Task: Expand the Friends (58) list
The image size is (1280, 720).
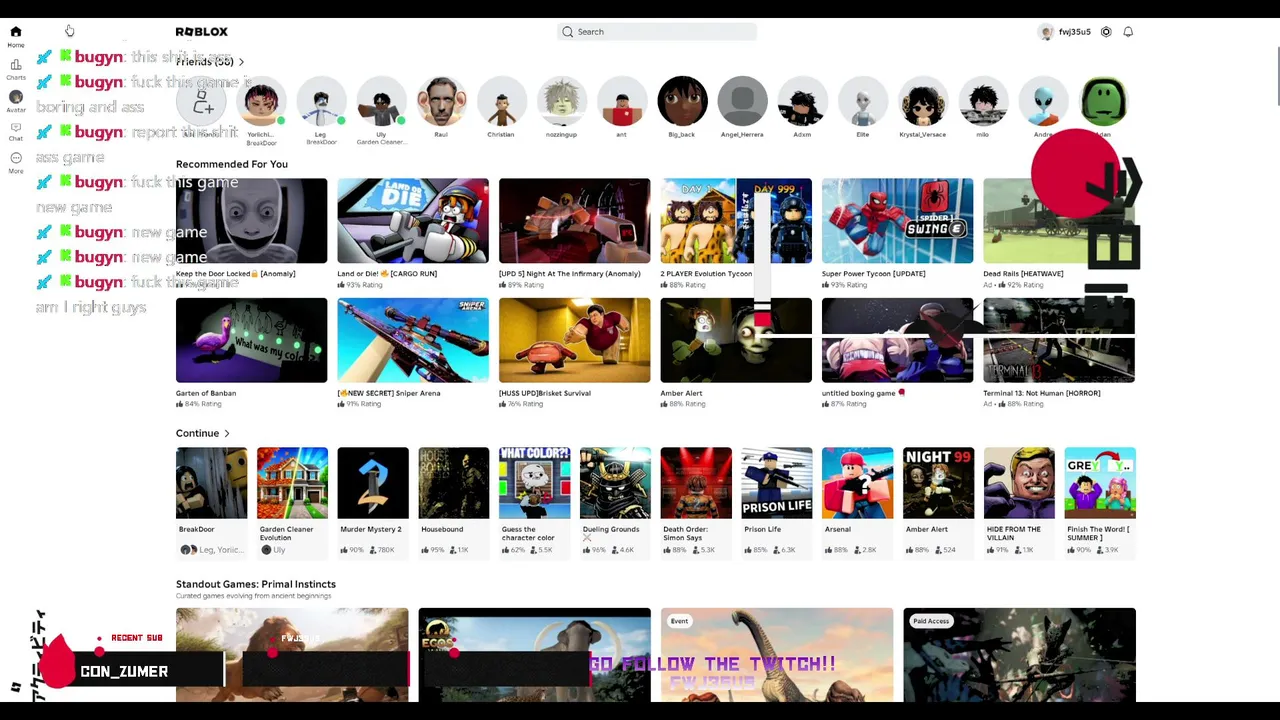Action: tap(210, 62)
